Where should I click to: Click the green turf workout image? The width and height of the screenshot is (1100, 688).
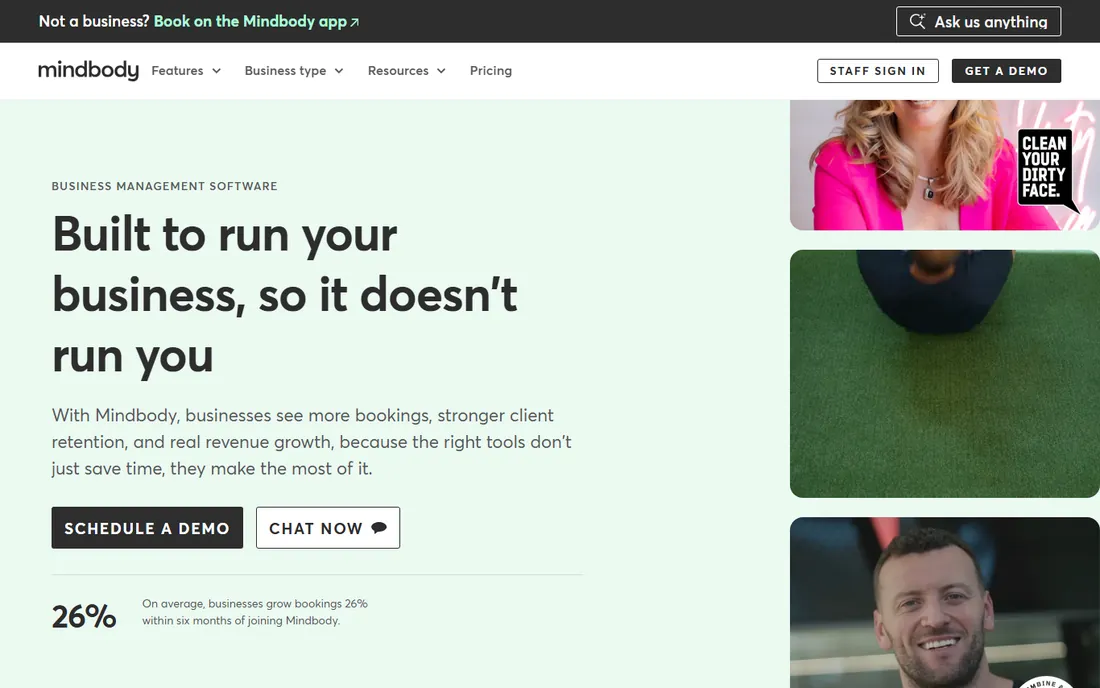click(x=945, y=374)
